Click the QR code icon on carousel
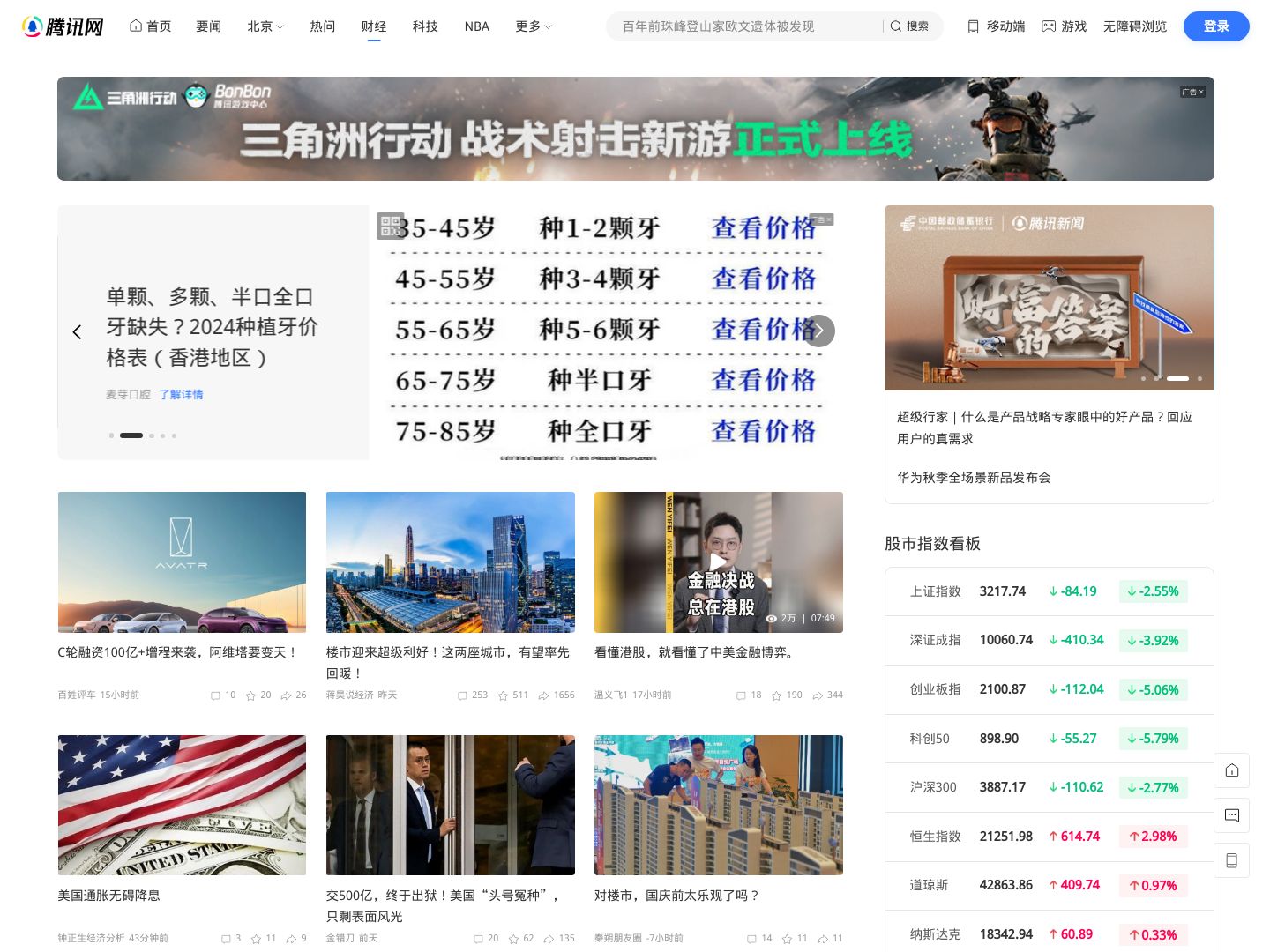1270x952 pixels. (x=390, y=226)
